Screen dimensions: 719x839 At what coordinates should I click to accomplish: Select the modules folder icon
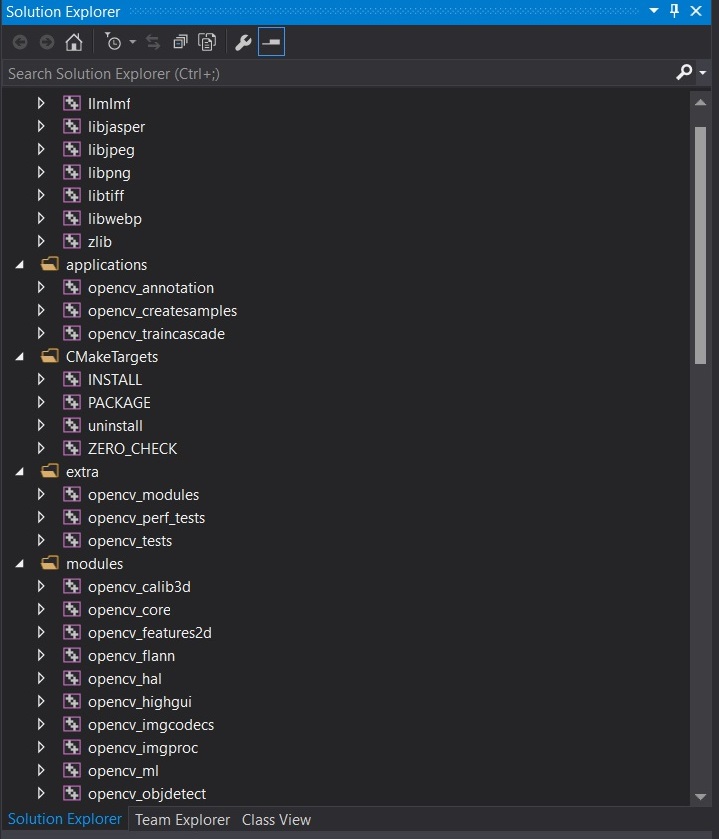[50, 563]
